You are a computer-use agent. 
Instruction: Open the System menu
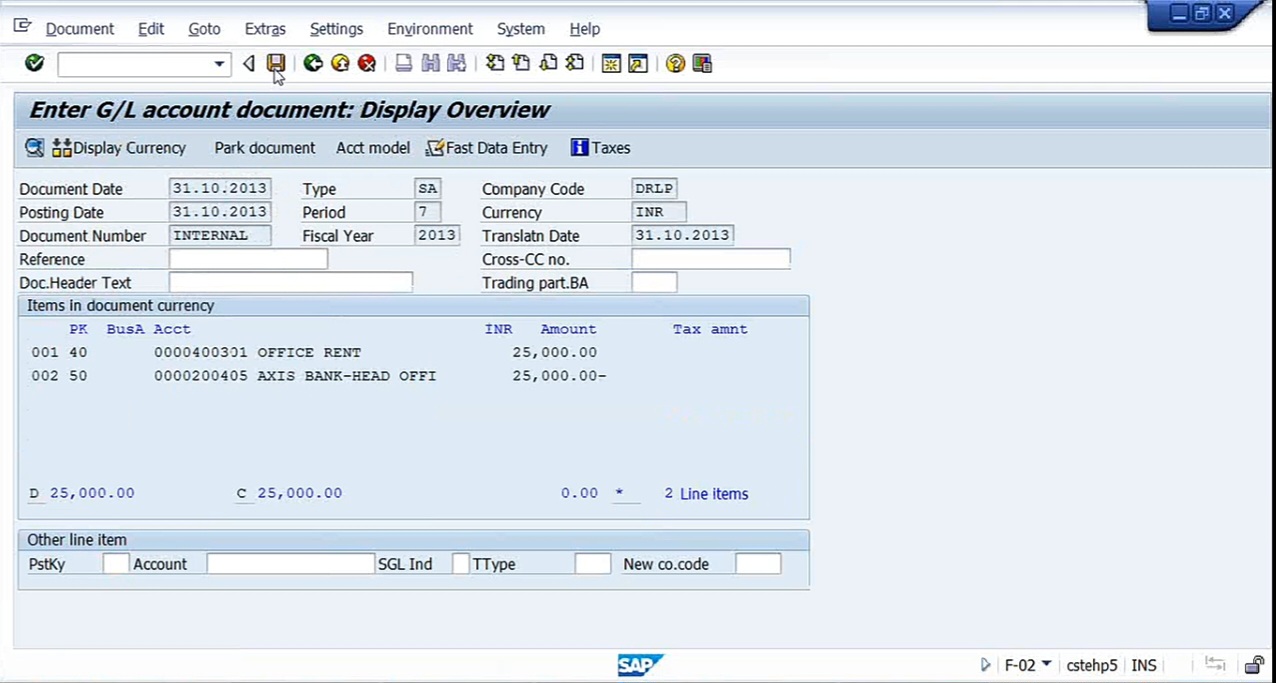click(521, 29)
